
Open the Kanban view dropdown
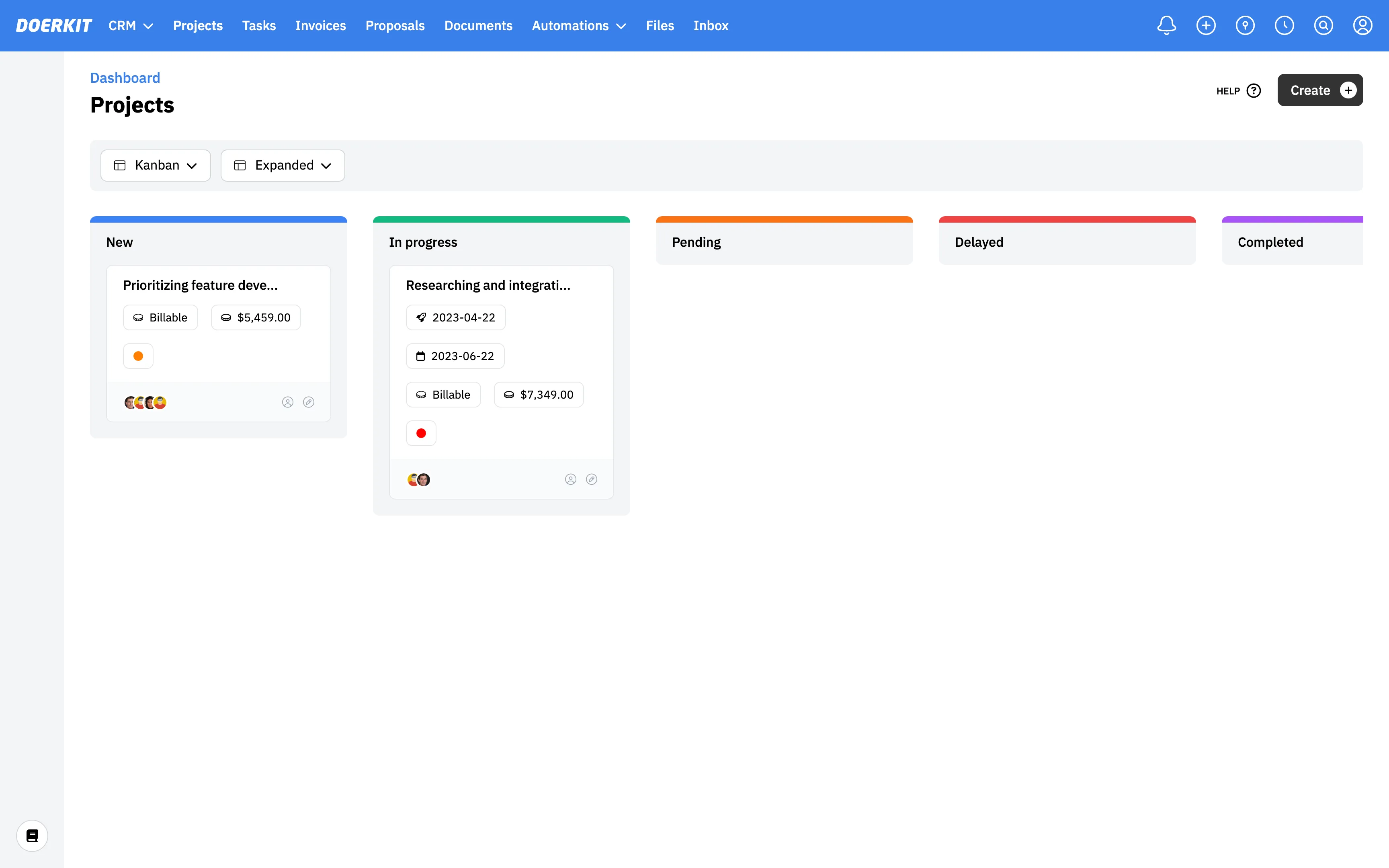pos(156,165)
